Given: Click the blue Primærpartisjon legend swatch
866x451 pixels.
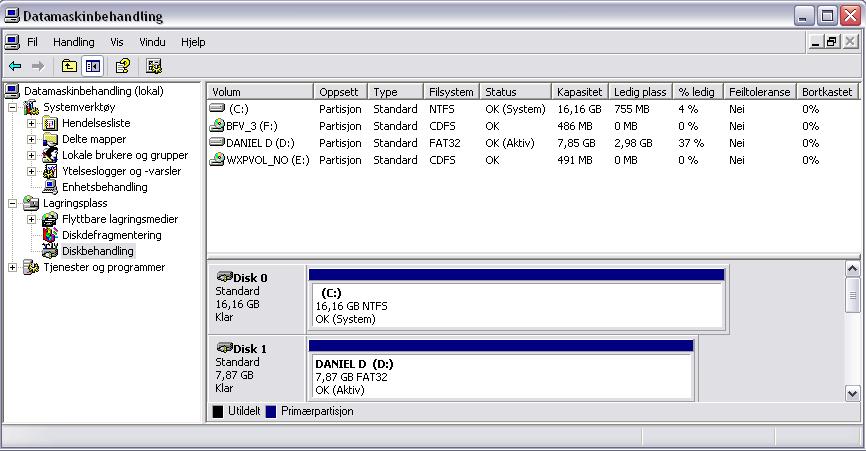Looking at the screenshot, I should pos(271,411).
